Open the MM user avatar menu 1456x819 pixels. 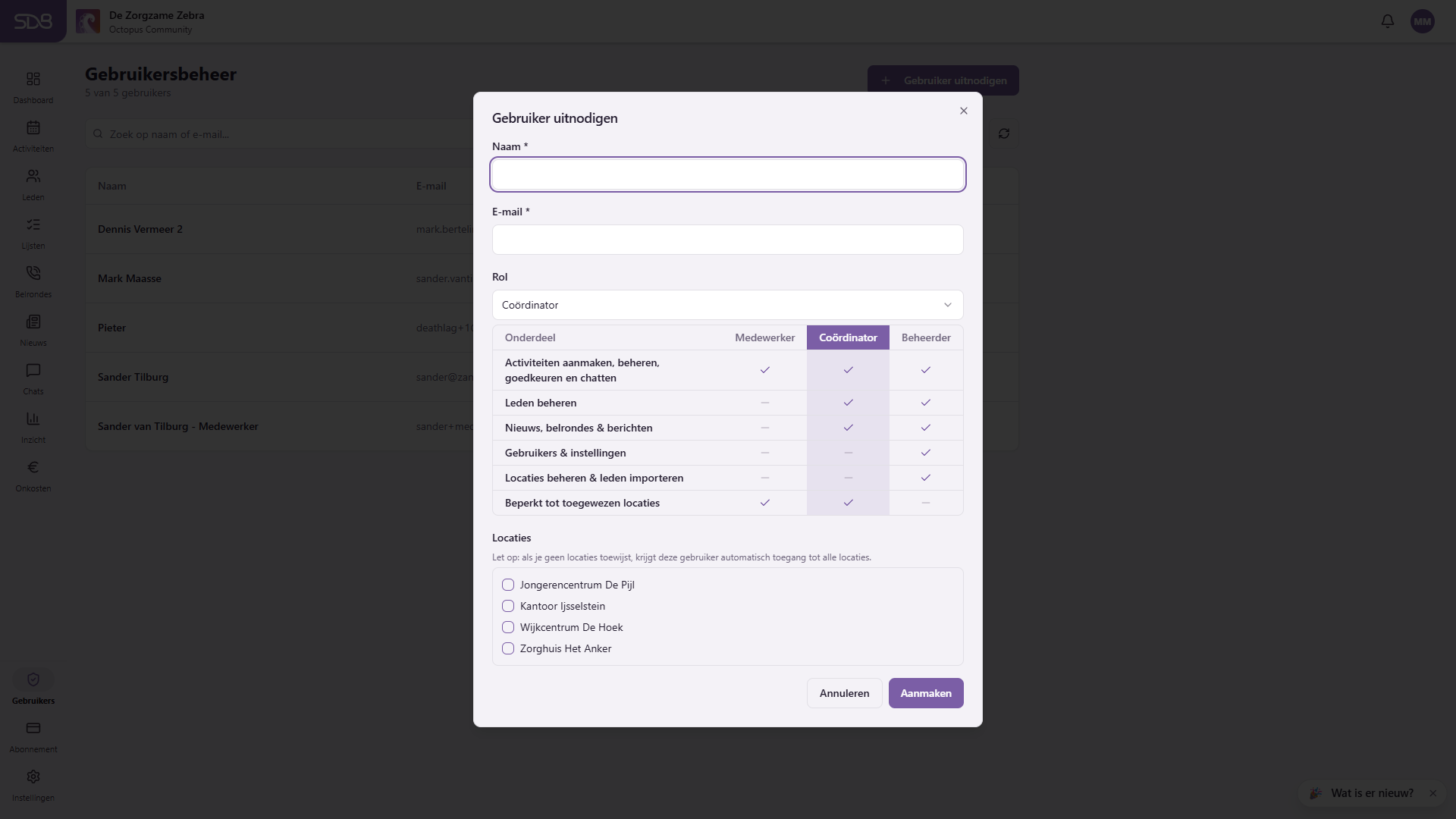1423,21
